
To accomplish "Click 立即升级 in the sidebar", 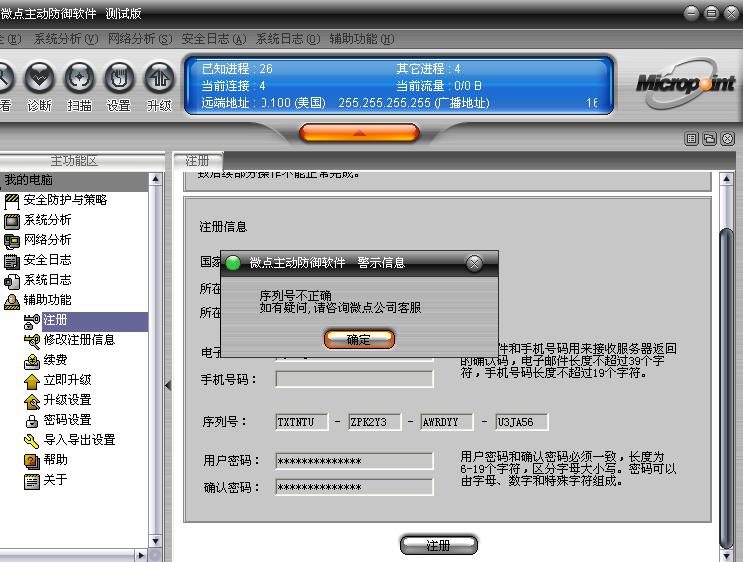I will click(67, 380).
